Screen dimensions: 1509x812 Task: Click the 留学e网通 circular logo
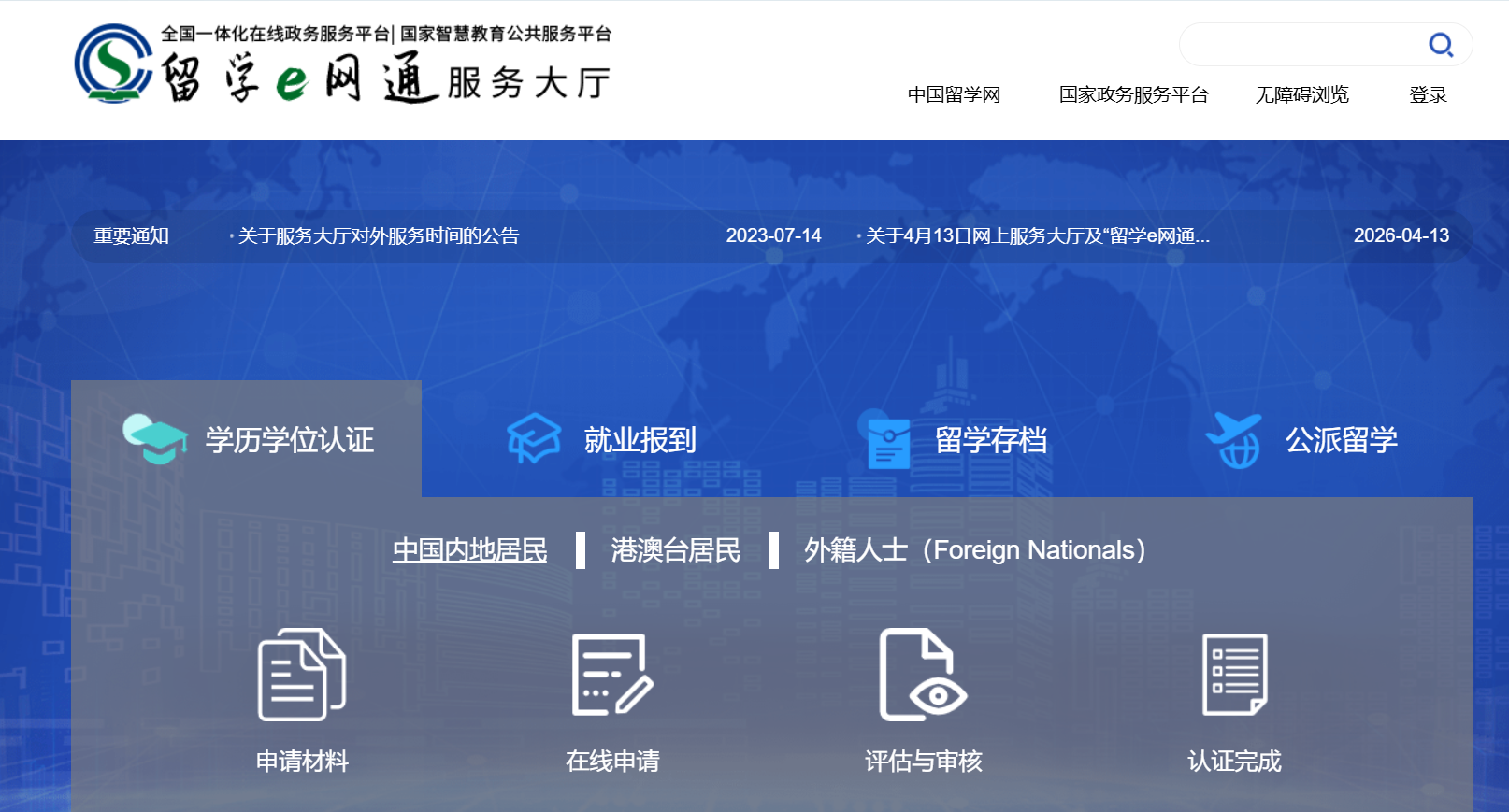(113, 64)
